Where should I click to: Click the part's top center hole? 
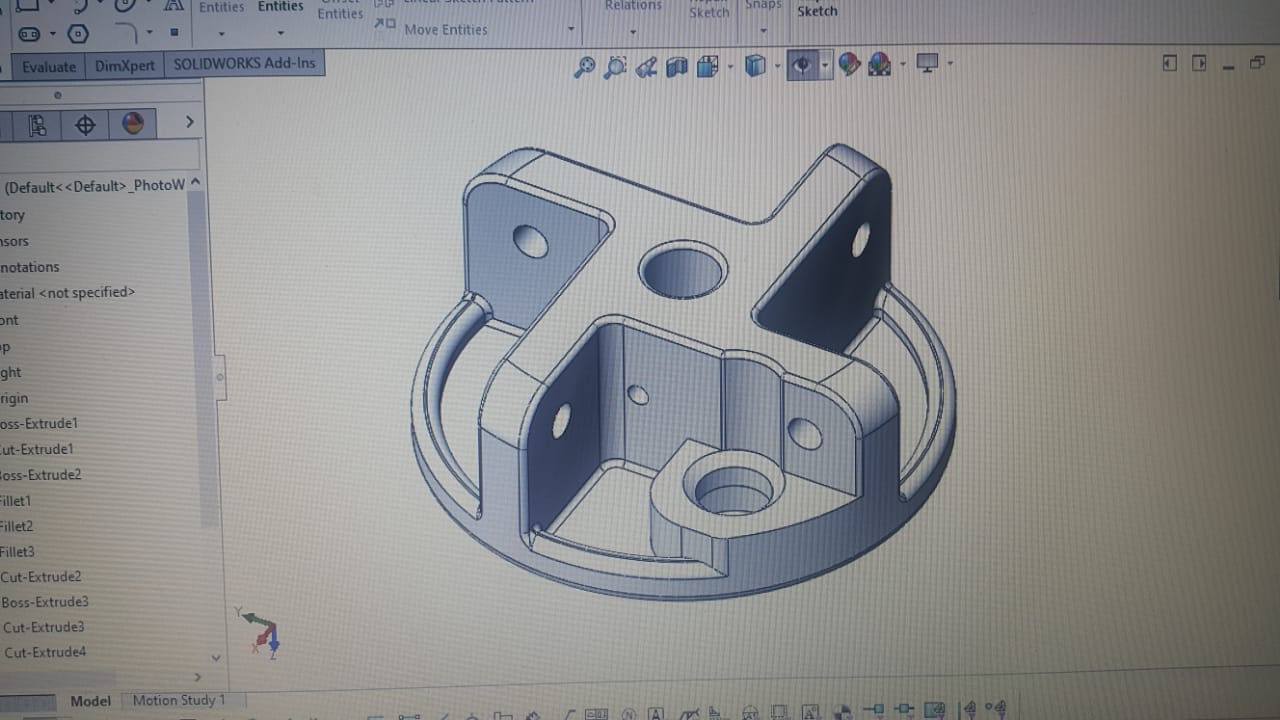point(682,269)
